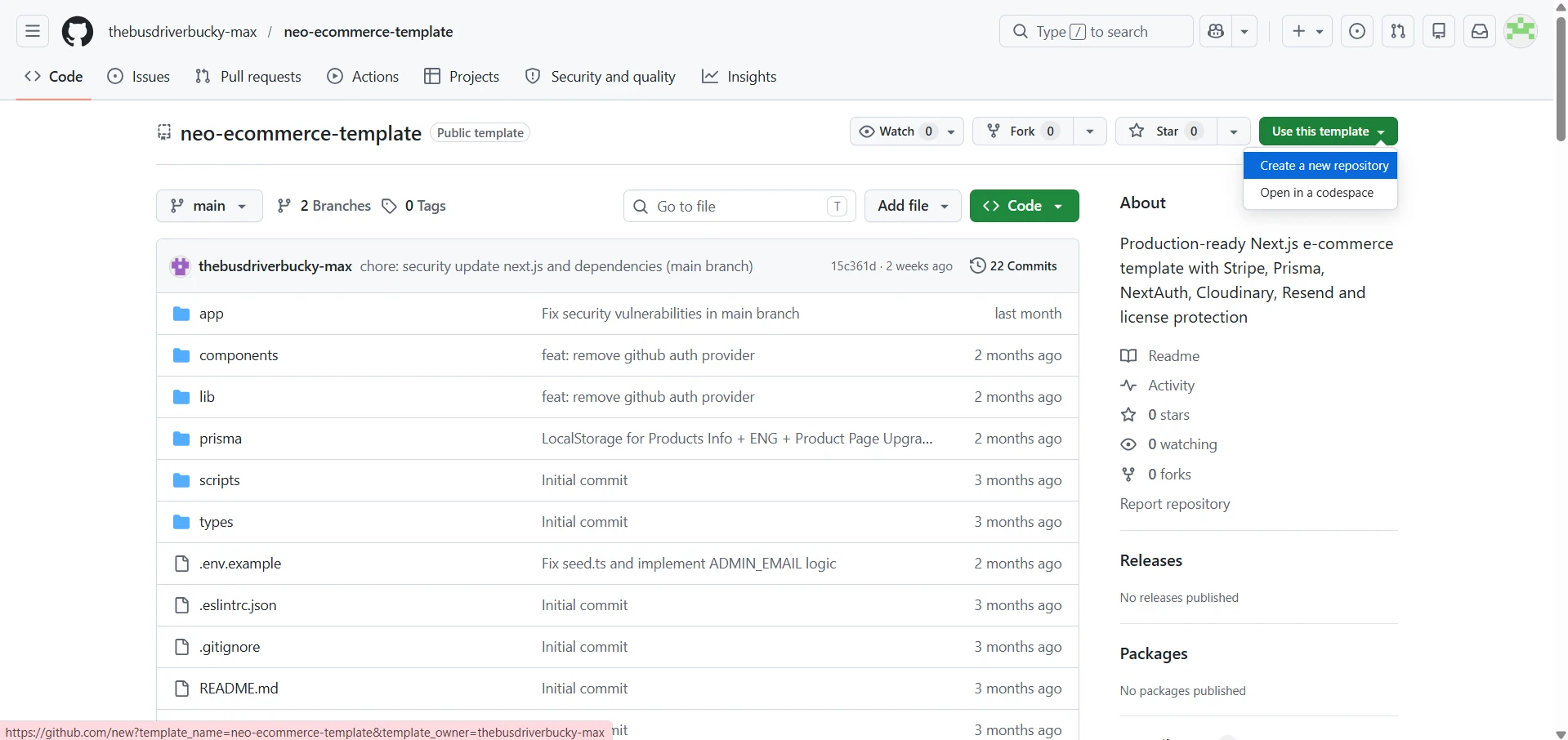Expand the Copilot dropdown arrow in header
Screen dimensions: 1568x740
1244,32
